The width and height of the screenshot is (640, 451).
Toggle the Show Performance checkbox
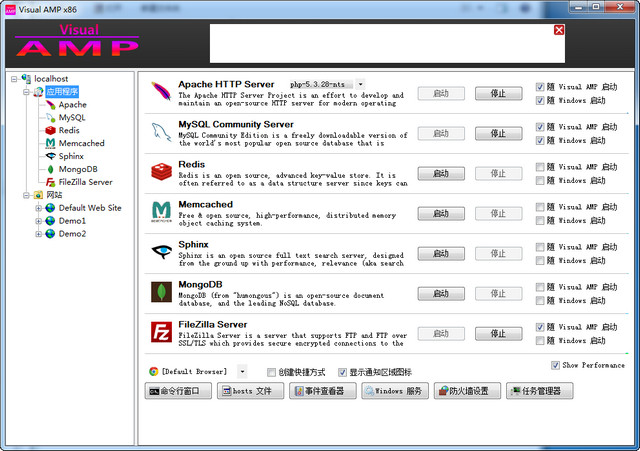tap(556, 365)
